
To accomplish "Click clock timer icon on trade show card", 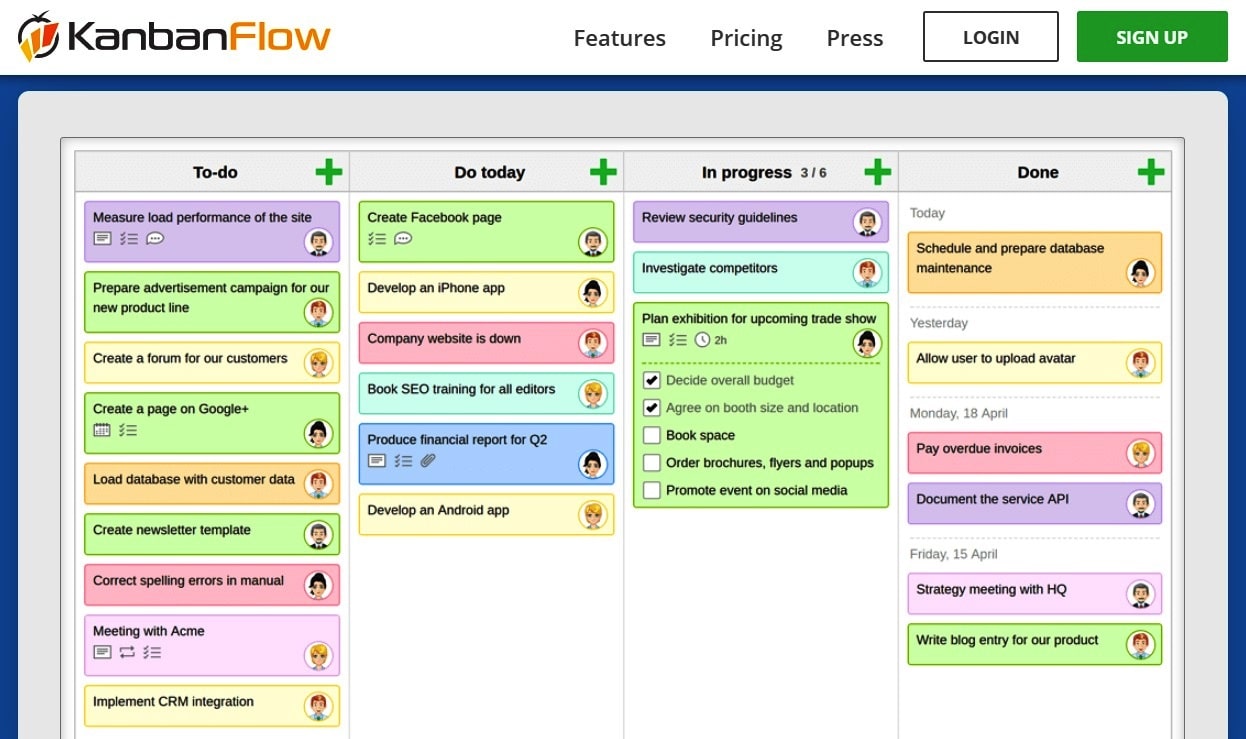I will pos(703,340).
